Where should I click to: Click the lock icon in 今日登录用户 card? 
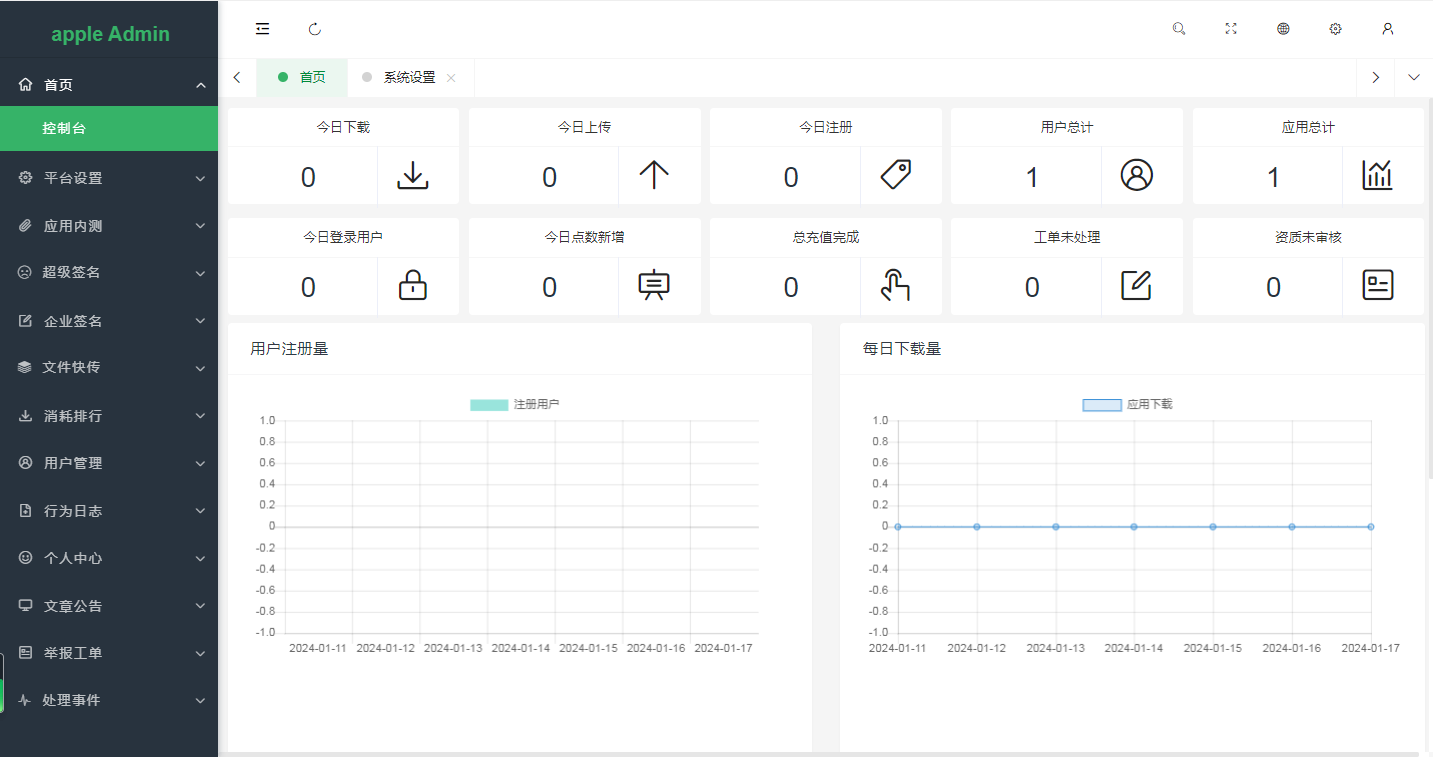(x=413, y=285)
